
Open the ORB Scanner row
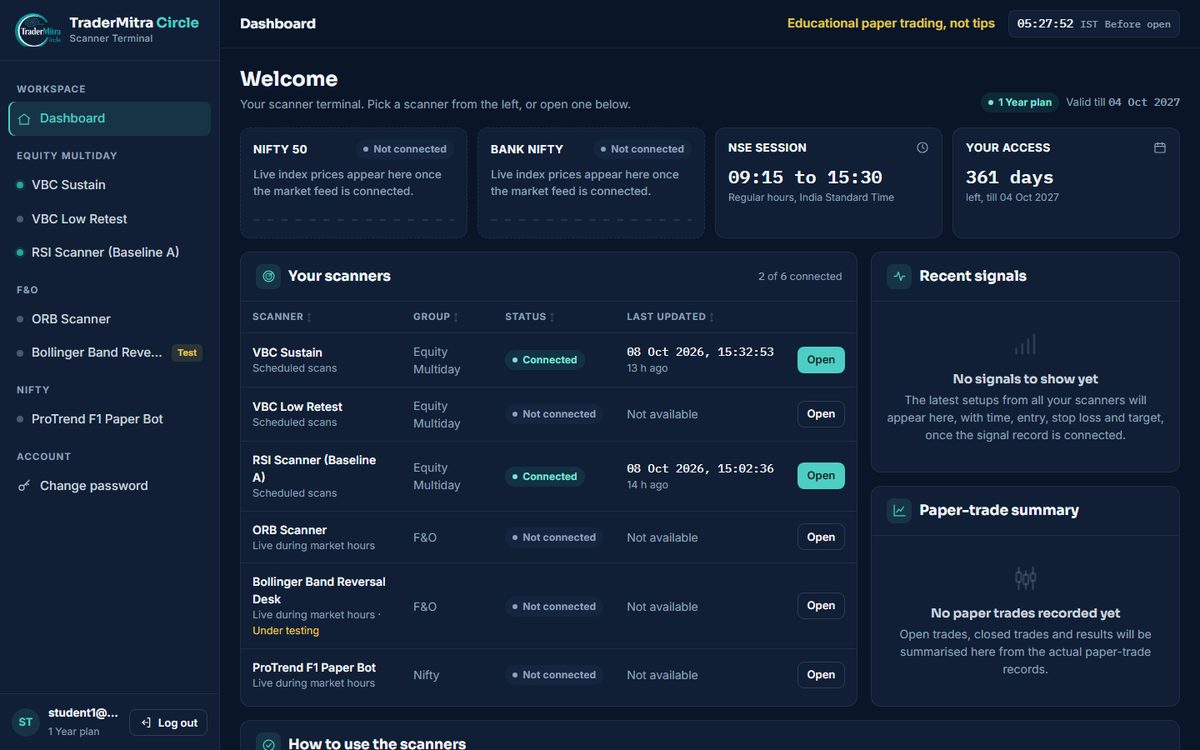(x=821, y=537)
